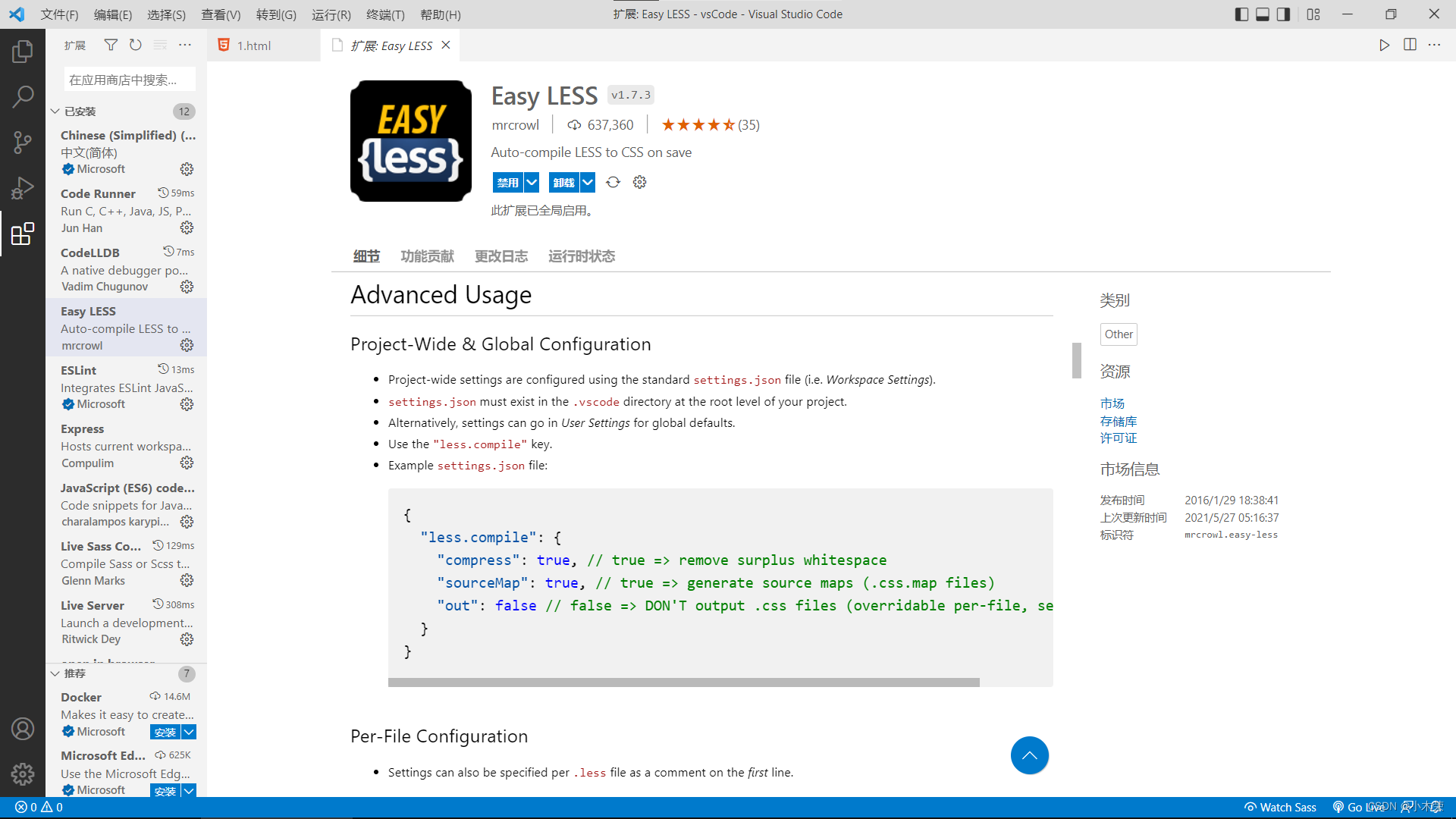
Task: Open manage gear for Express extension
Action: pos(187,463)
